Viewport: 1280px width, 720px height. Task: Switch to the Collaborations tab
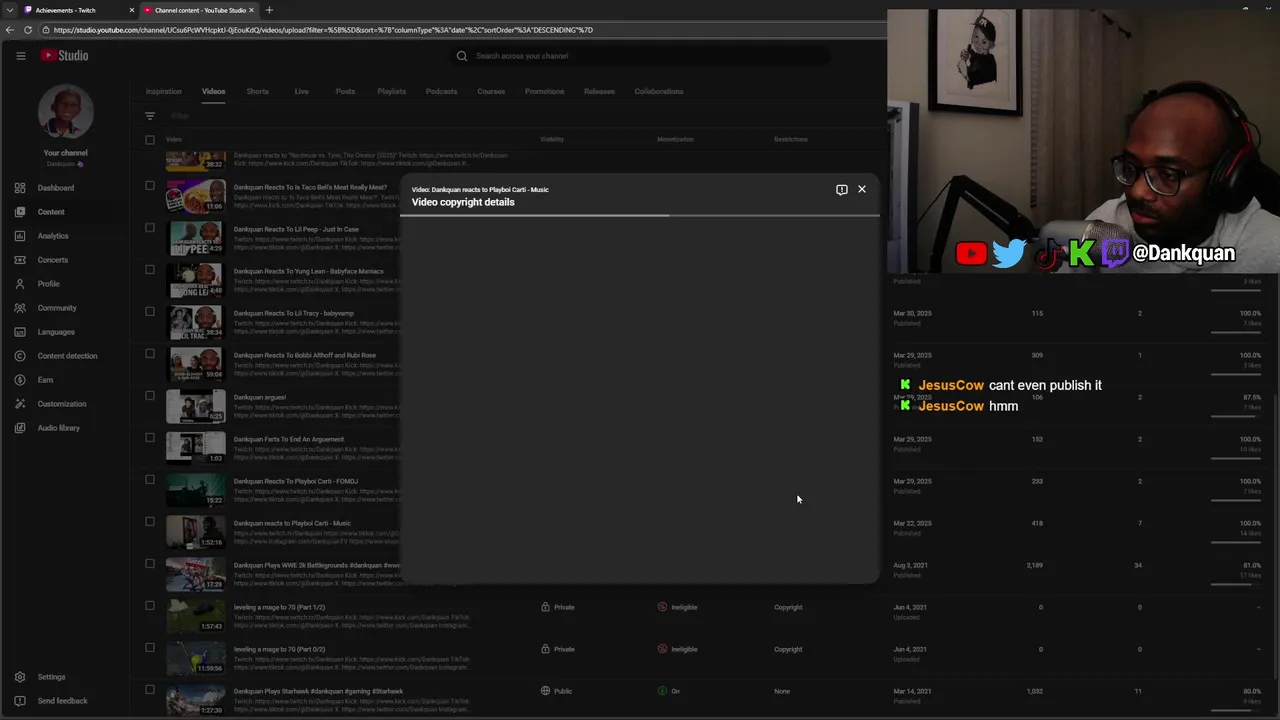pos(658,91)
